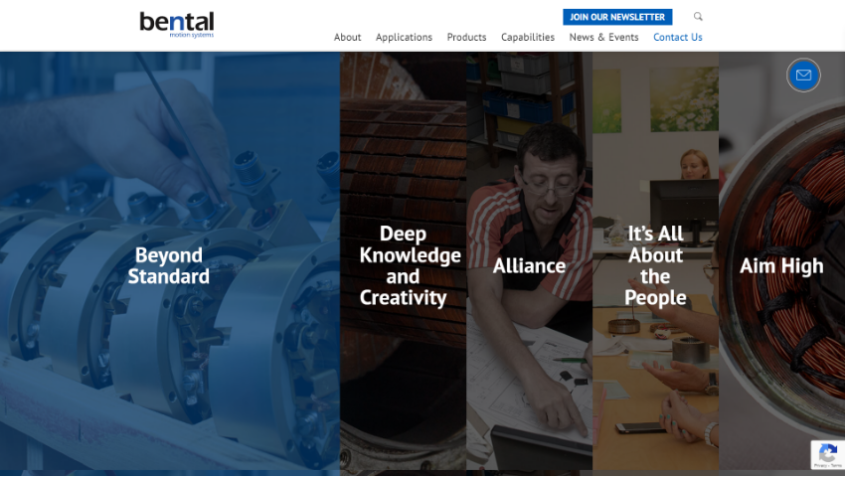Go to Contact Us page
This screenshot has width=845, height=477.
(677, 37)
